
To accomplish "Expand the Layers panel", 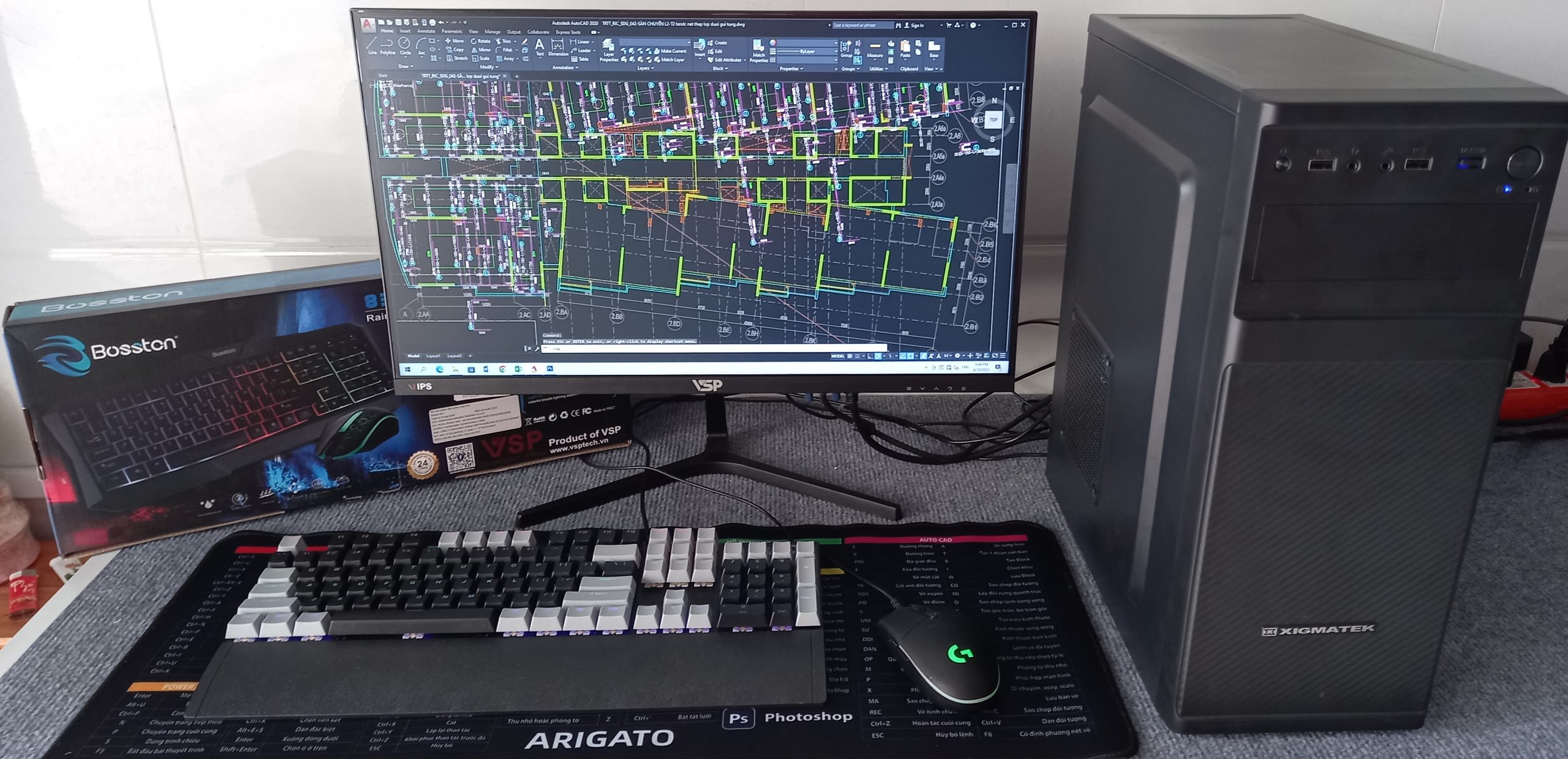I will click(x=646, y=68).
